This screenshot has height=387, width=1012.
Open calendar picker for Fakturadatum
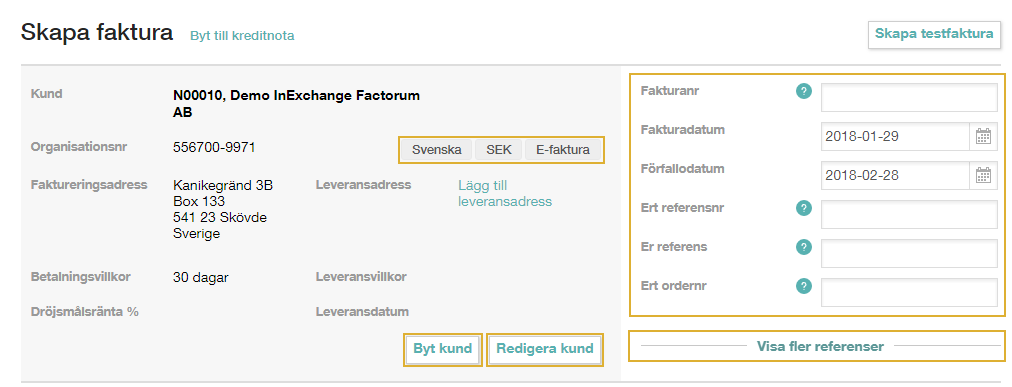click(984, 137)
